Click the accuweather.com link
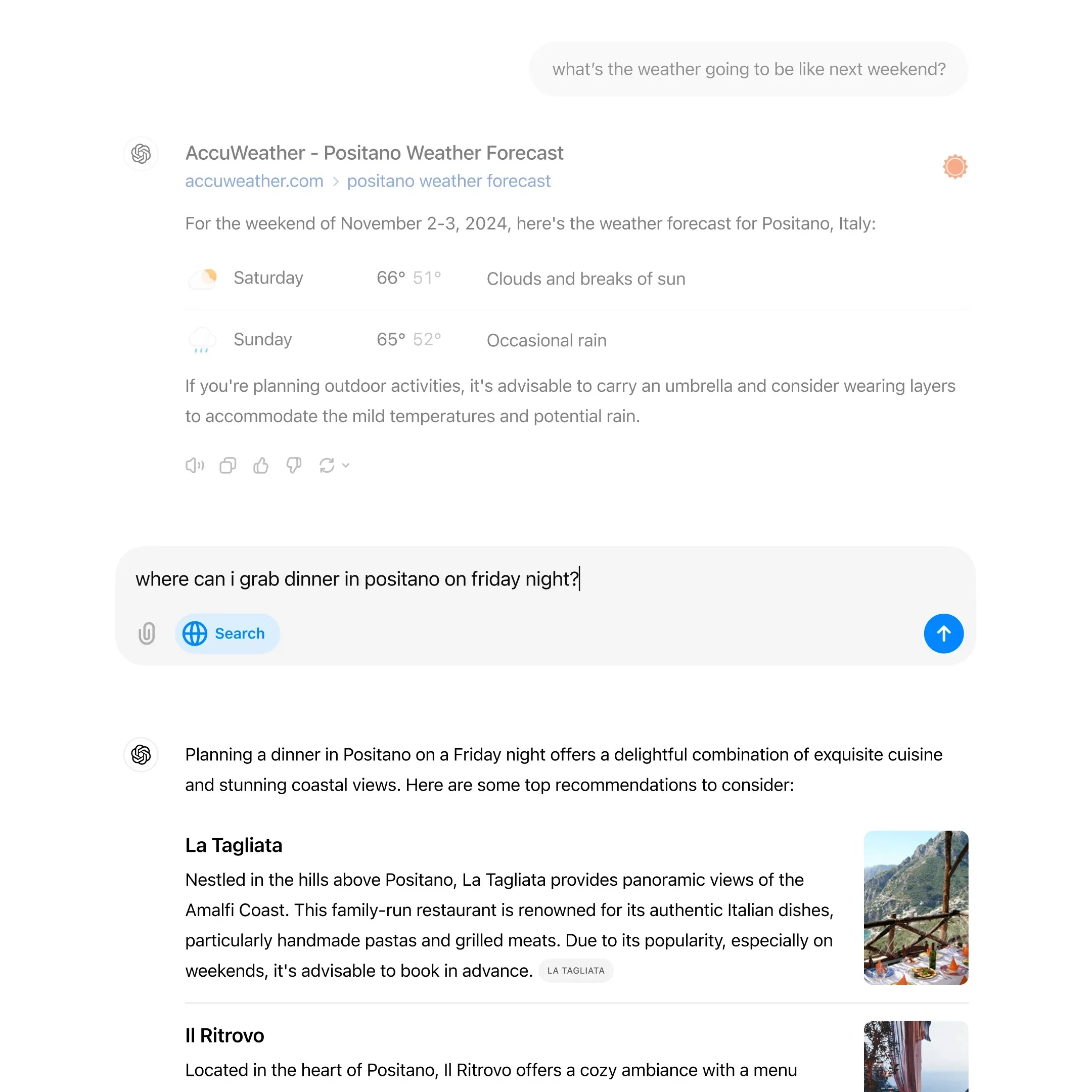1092x1092 pixels. pyautogui.click(x=253, y=180)
